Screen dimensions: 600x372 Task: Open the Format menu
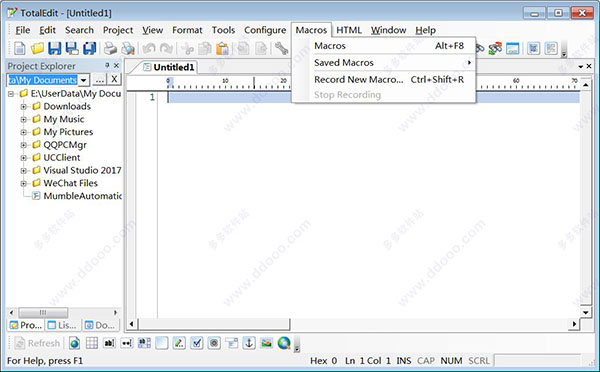187,30
